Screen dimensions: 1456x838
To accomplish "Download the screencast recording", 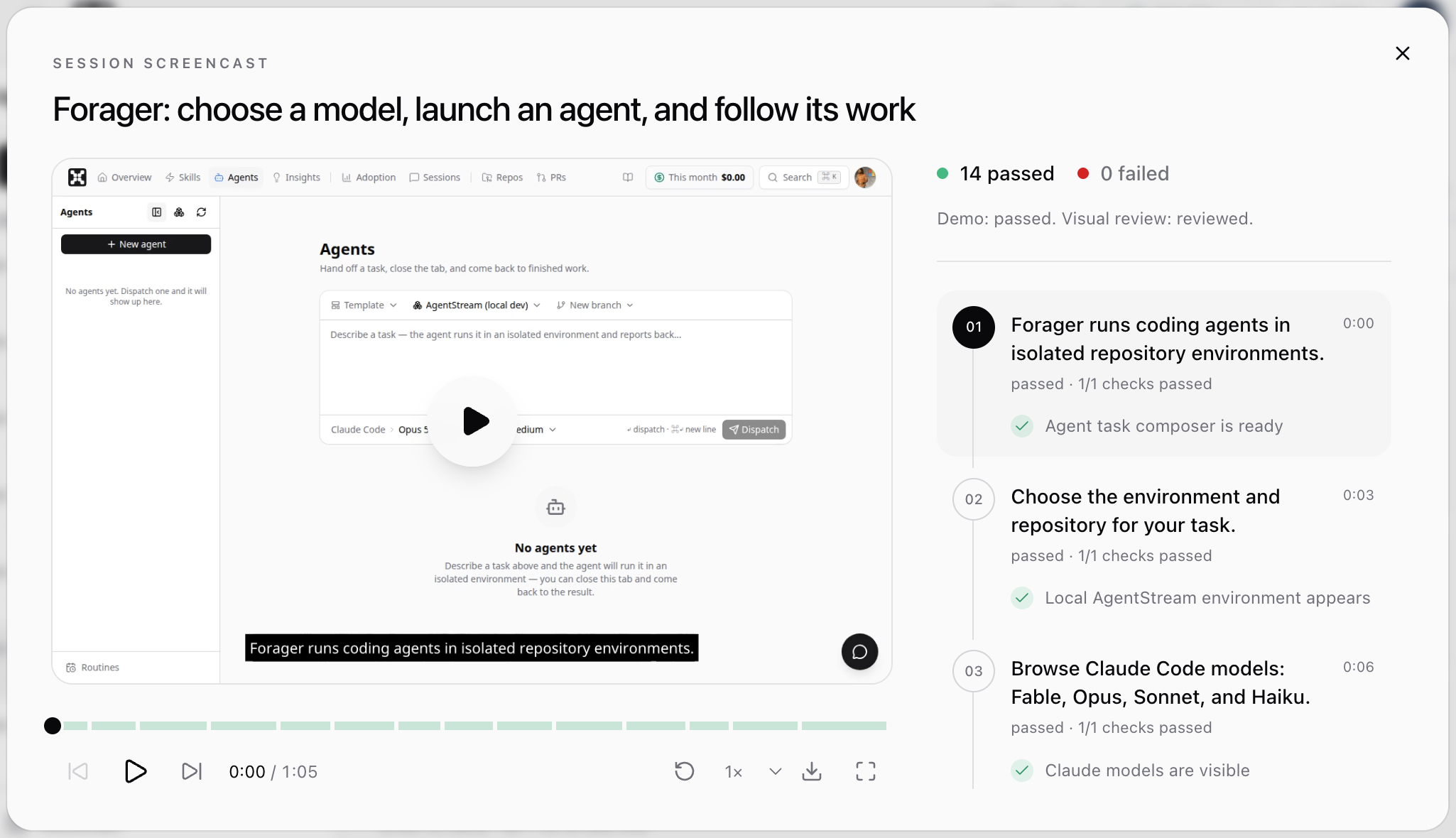I will click(x=812, y=771).
